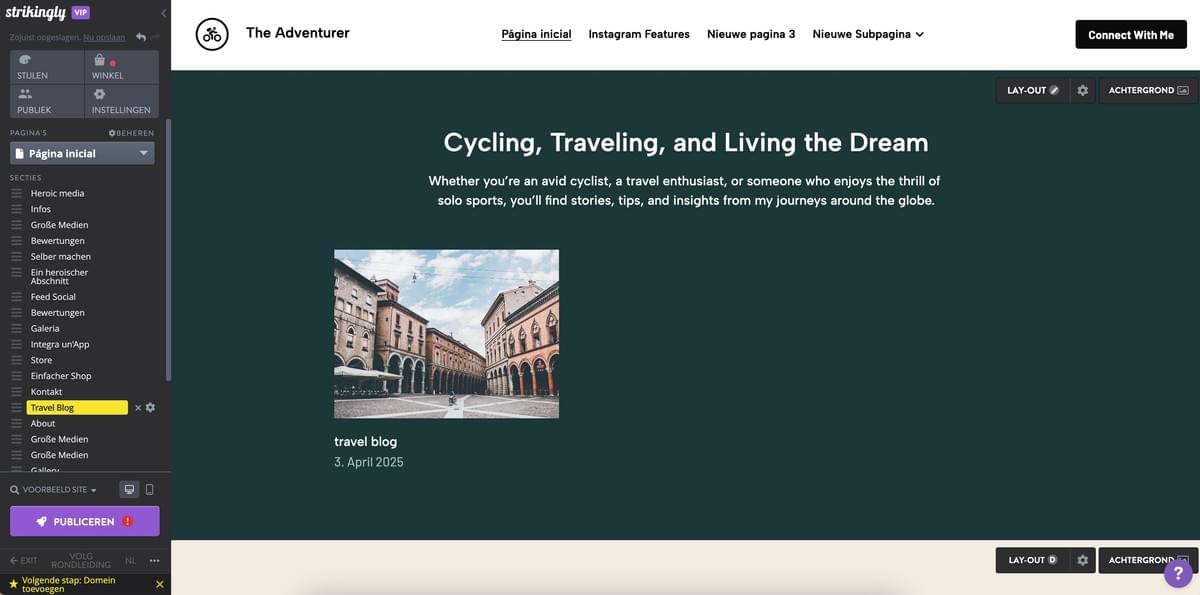Select the About section

pyautogui.click(x=43, y=423)
